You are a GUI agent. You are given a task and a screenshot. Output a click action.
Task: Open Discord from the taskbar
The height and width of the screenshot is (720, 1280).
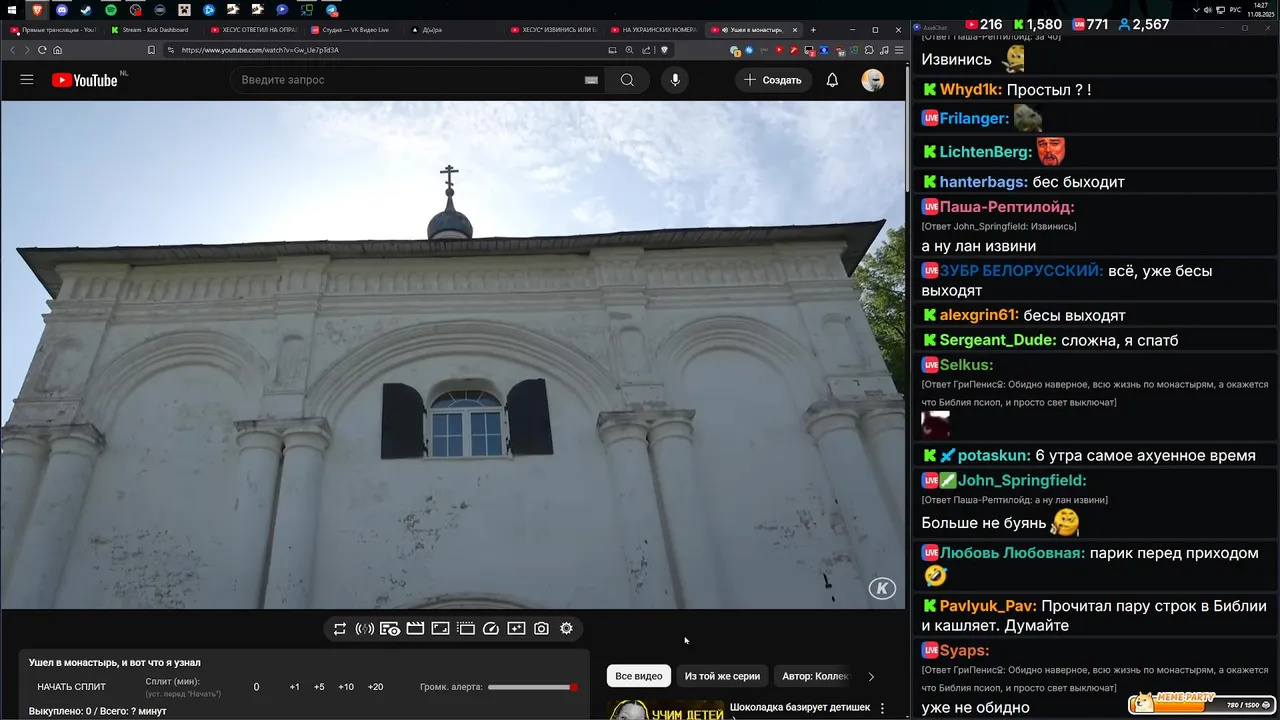click(x=62, y=10)
